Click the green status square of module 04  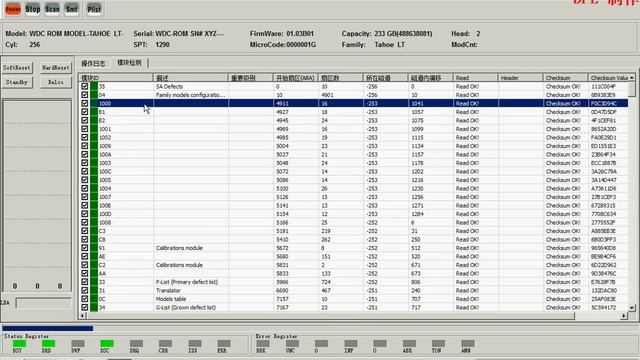click(x=94, y=95)
